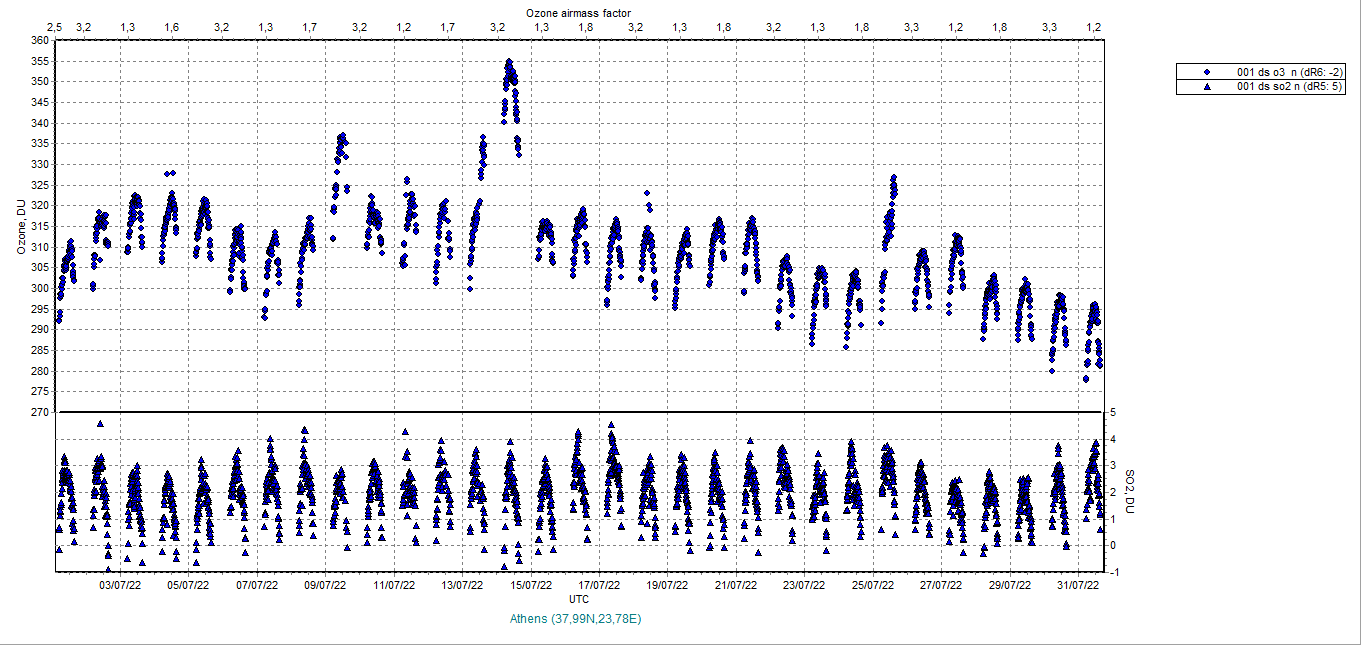Click the 'Ozone airmass factor' top axis title
Image resolution: width=1361 pixels, height=645 pixels.
579,11
